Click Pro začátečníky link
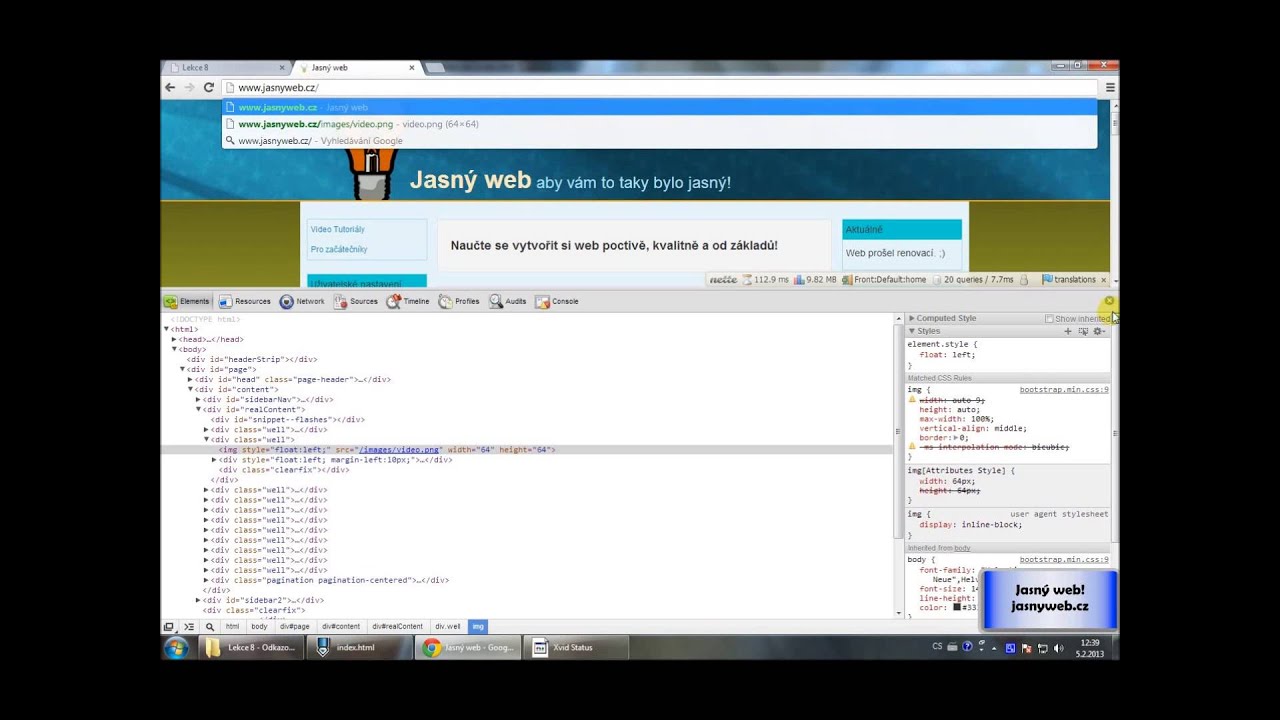Viewport: 1280px width, 720px height. click(339, 249)
